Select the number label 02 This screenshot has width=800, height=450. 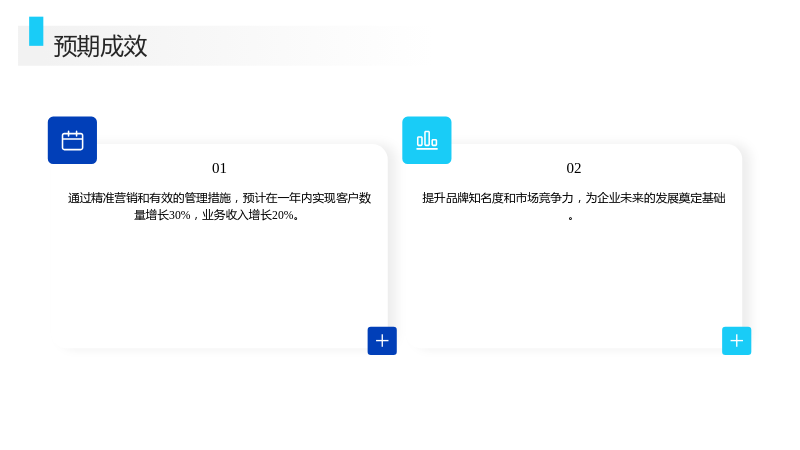pyautogui.click(x=573, y=168)
